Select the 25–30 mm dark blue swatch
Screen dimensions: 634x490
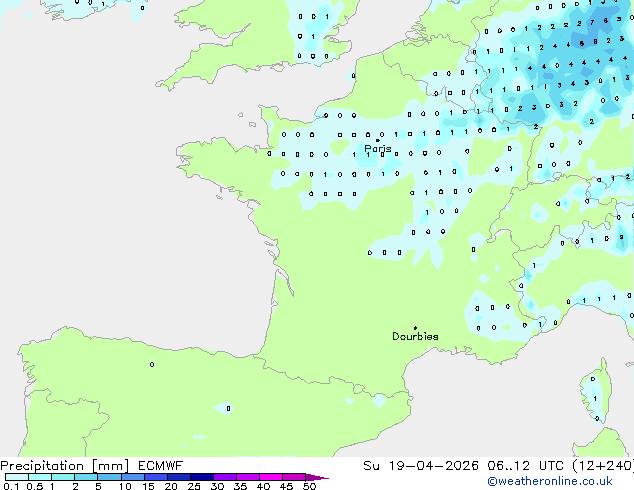[x=201, y=477]
